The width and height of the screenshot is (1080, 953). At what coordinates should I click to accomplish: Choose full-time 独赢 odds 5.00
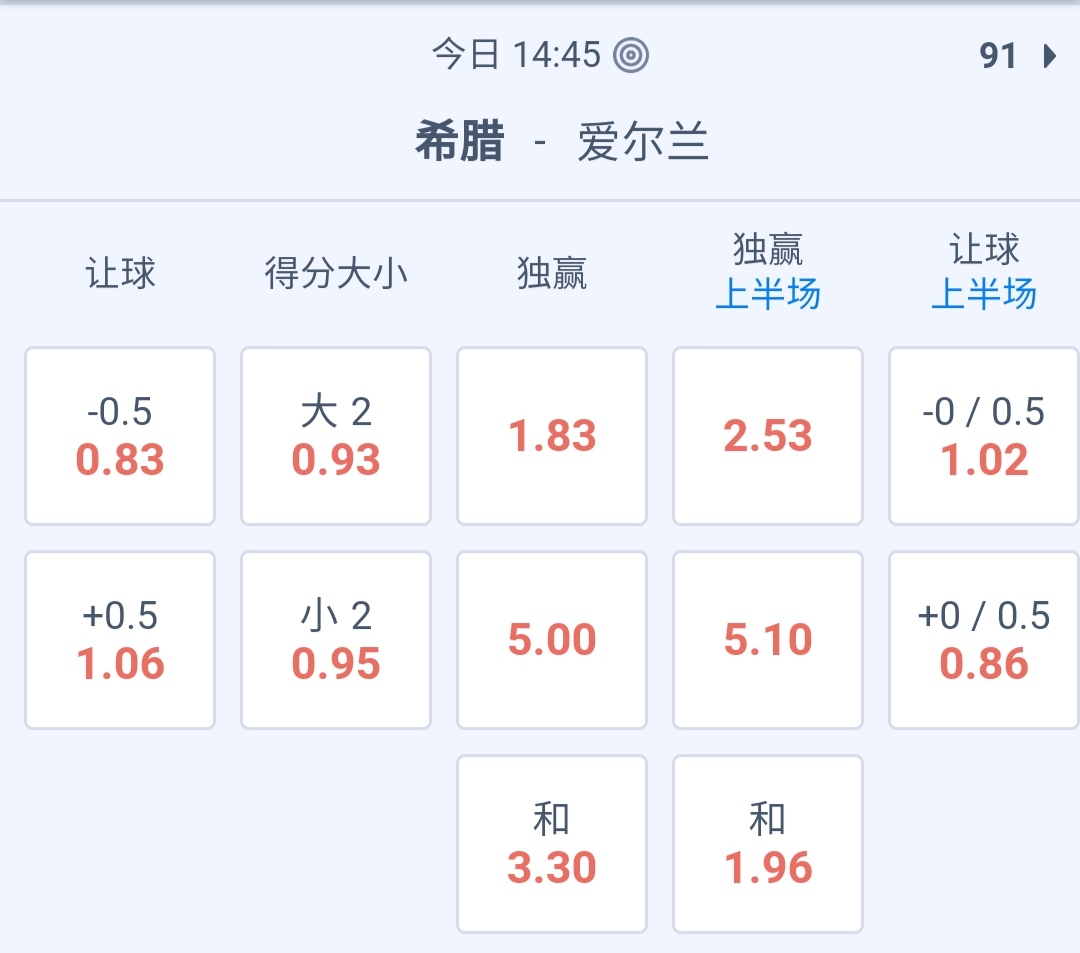tap(552, 640)
